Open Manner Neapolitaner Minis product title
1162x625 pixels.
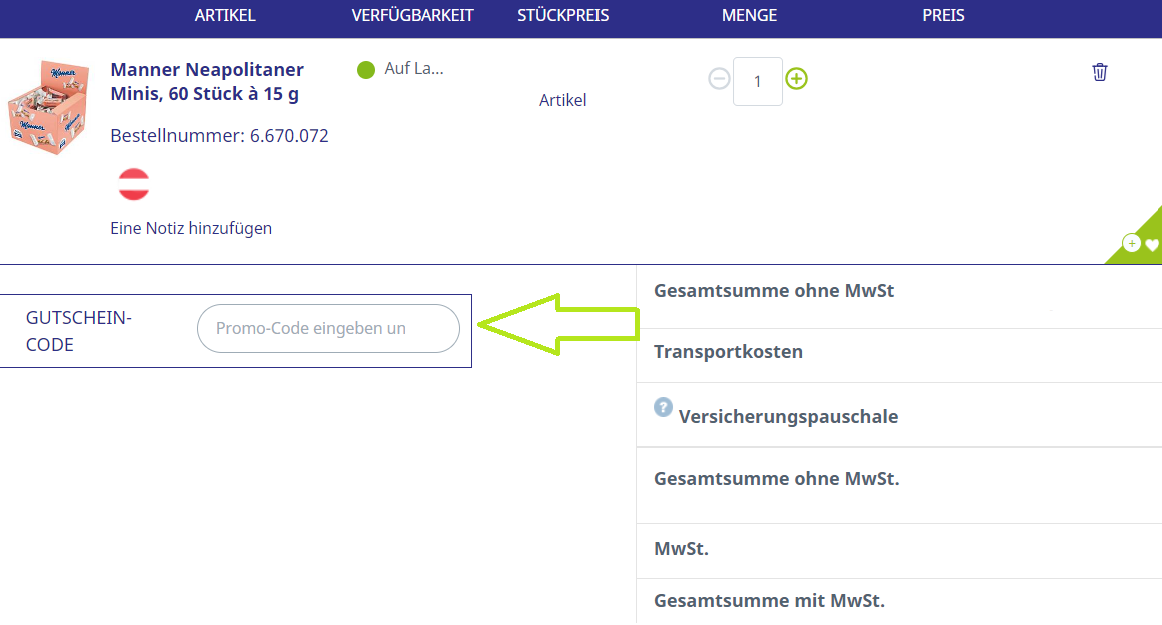(207, 82)
